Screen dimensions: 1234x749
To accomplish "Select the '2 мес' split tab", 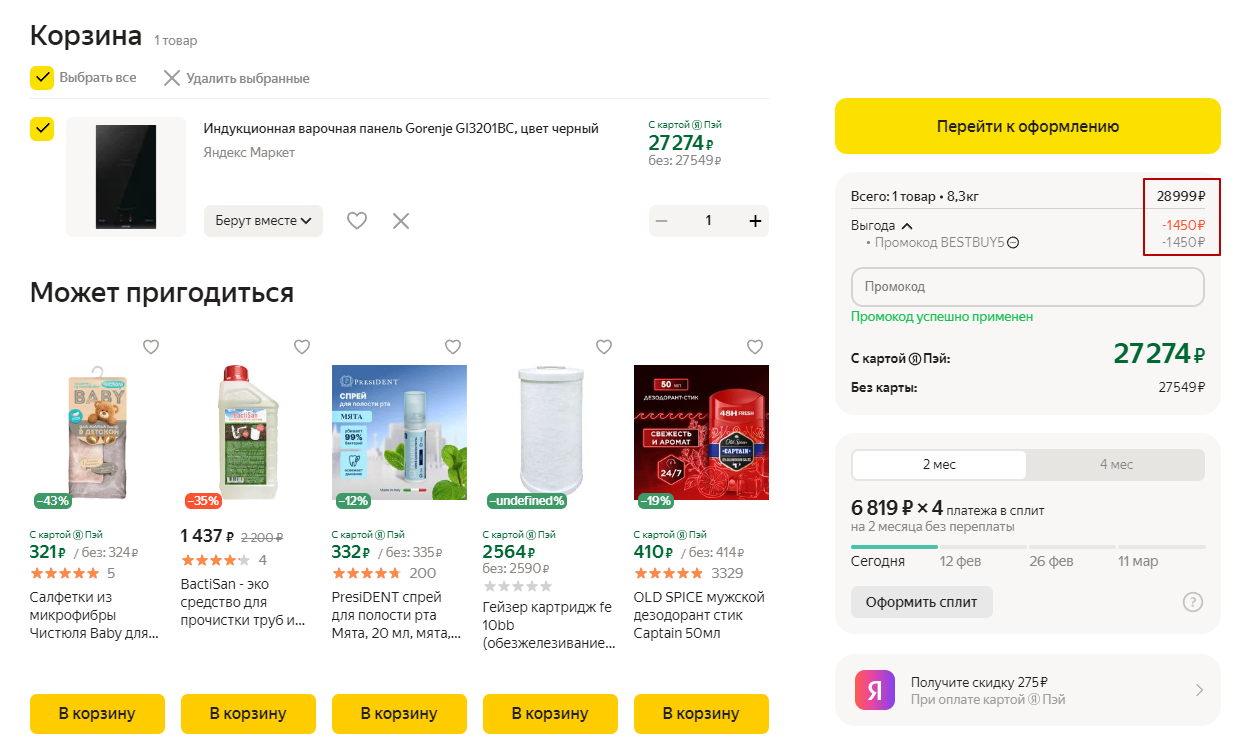I will [x=939, y=465].
